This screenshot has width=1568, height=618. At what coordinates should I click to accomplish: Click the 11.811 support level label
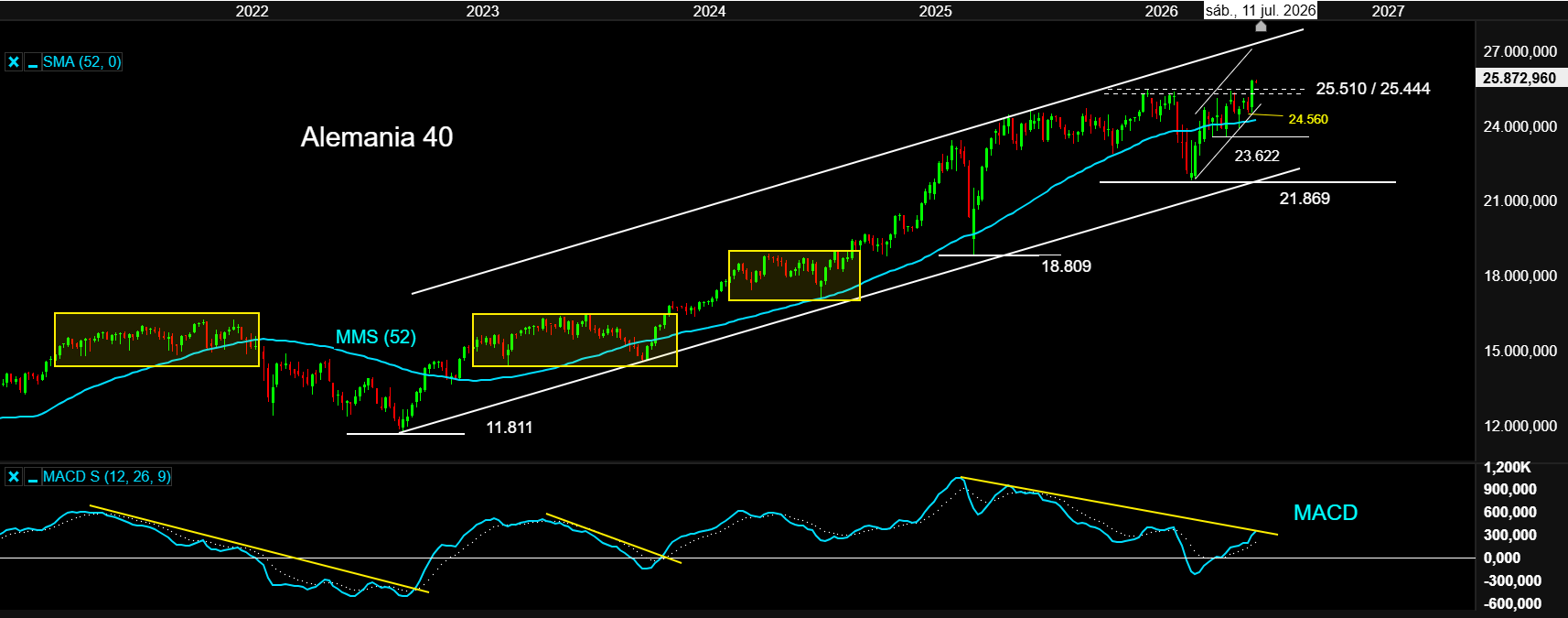click(x=509, y=428)
